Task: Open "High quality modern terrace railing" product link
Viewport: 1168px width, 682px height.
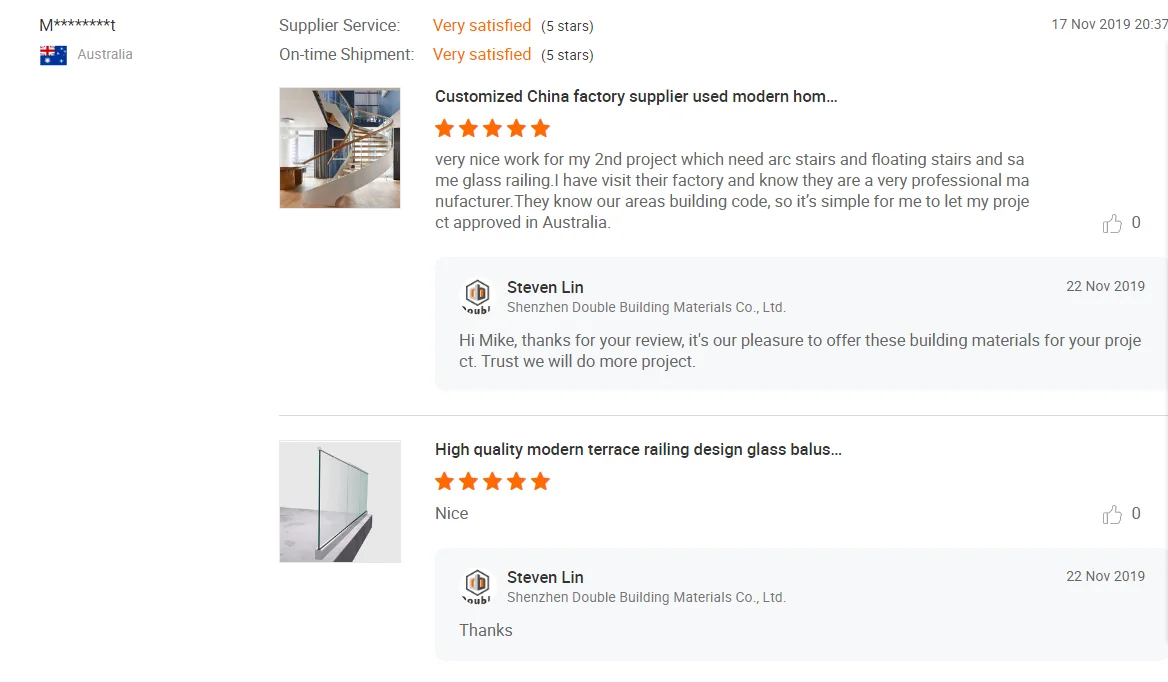Action: tap(638, 450)
